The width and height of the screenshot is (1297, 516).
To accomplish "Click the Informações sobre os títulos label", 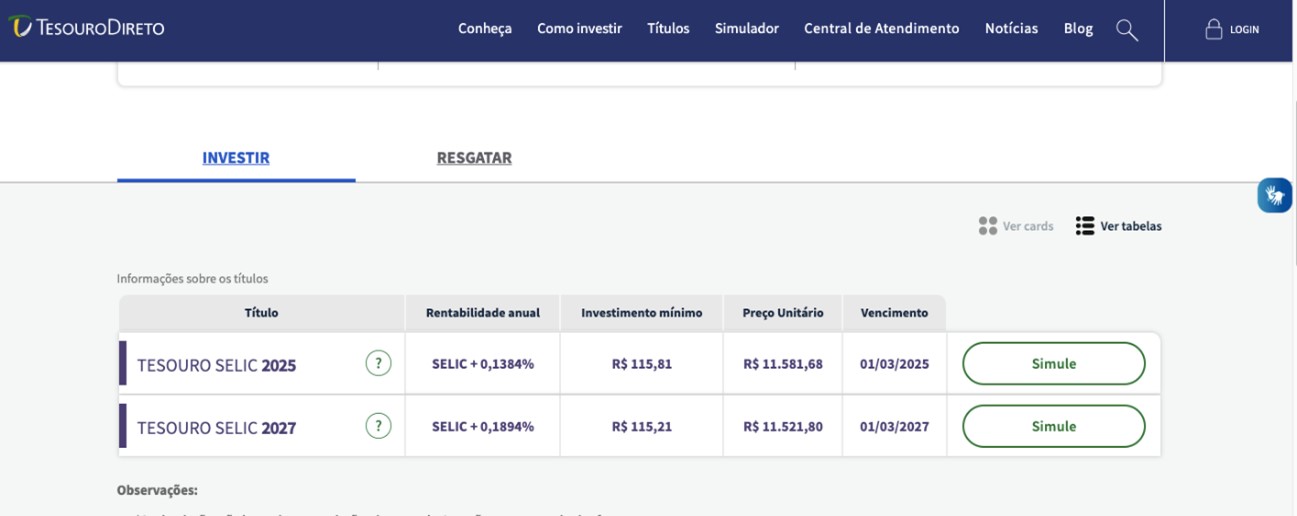I will pos(193,279).
